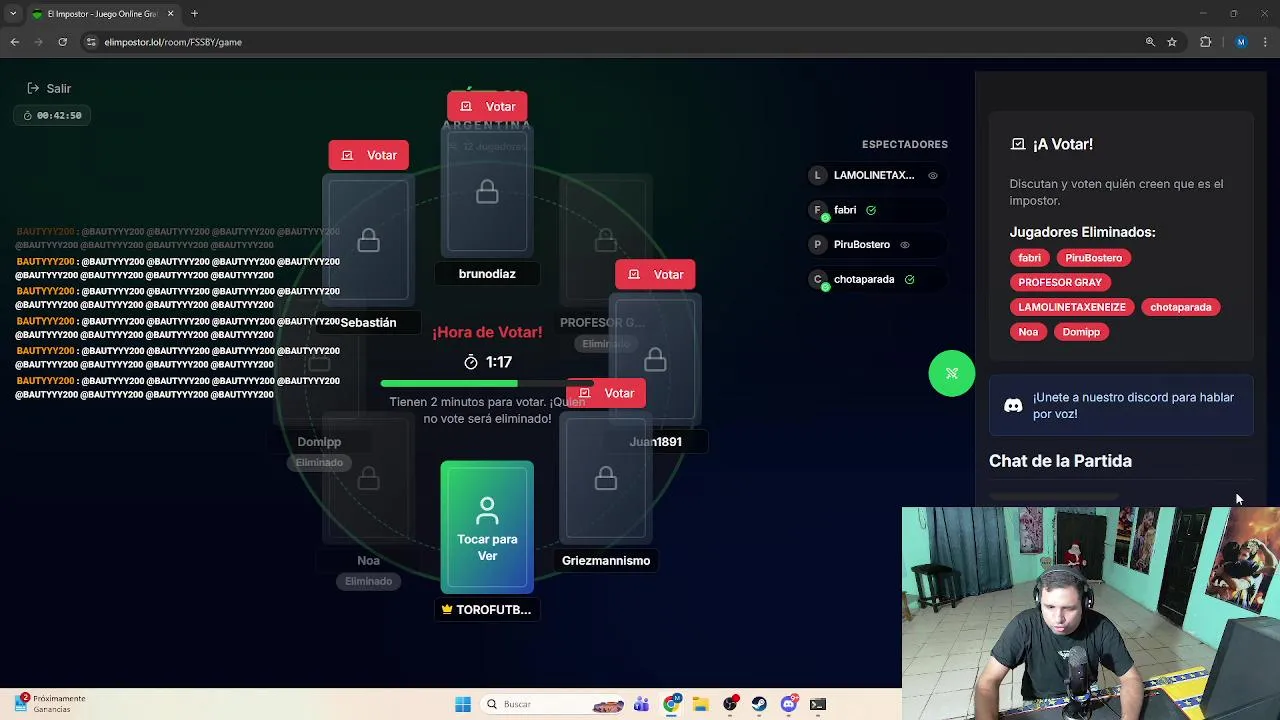Click the voting time progress bar
Image resolution: width=1280 pixels, height=720 pixels.
click(487, 384)
